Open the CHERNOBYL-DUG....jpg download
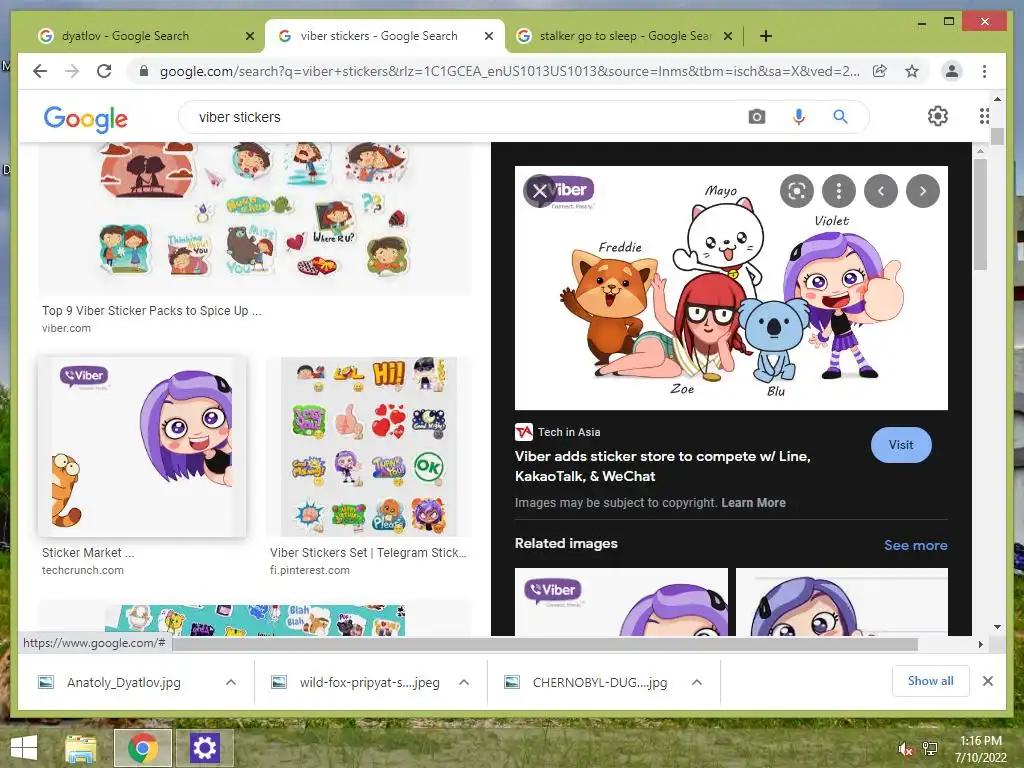The width and height of the screenshot is (1024, 768). coord(600,682)
